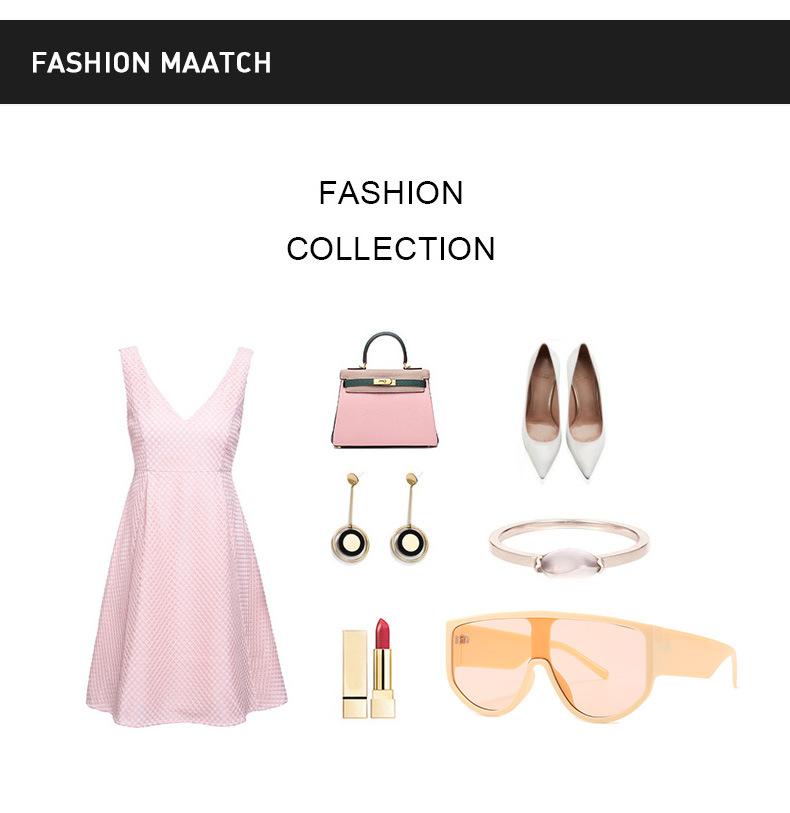Click the dark handle of the handbag
The height and width of the screenshot is (813, 790).
coord(385,349)
